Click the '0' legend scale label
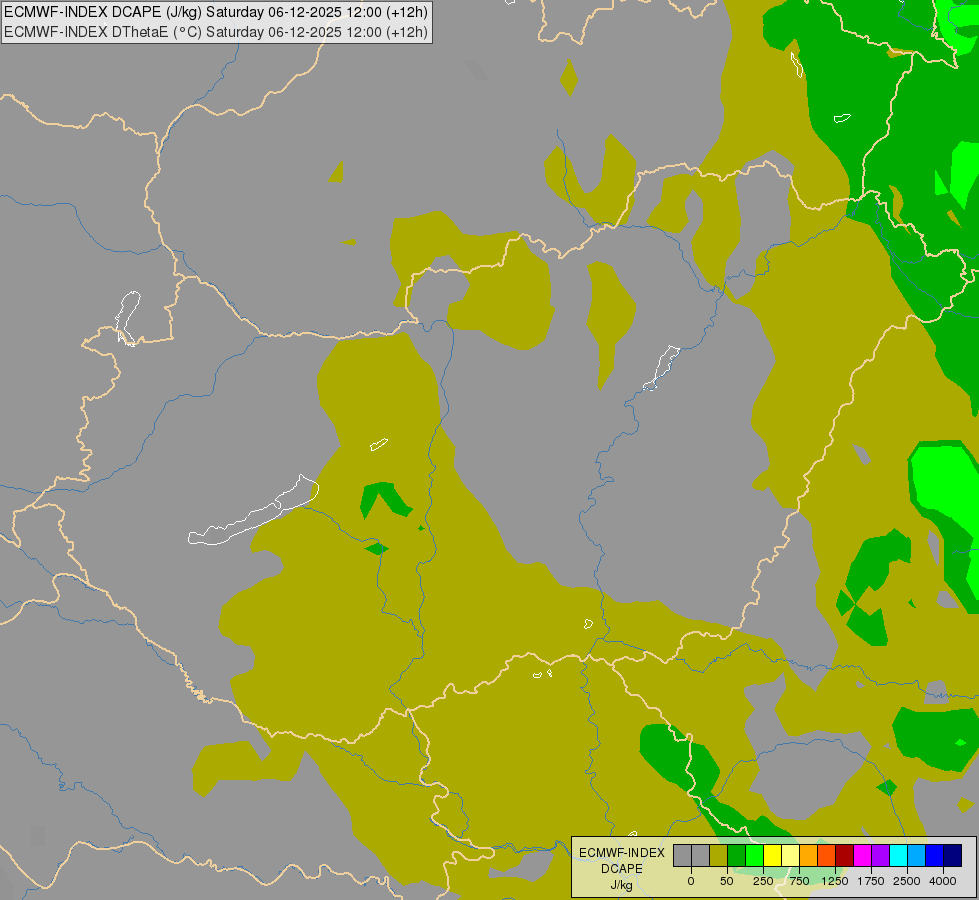Image resolution: width=979 pixels, height=900 pixels. coord(691,881)
